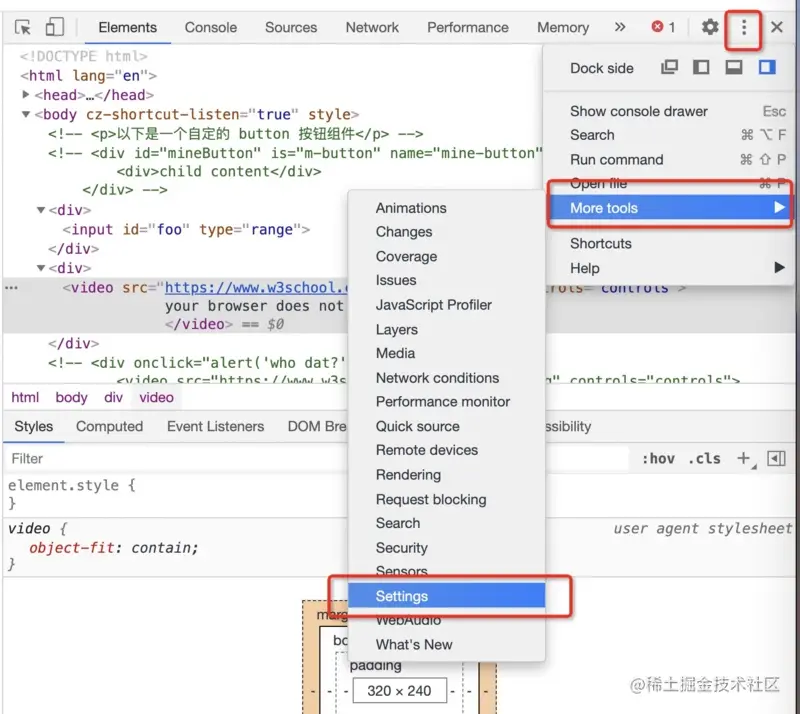Click the ellipsis beside the video node
The image size is (800, 714).
click(11, 288)
